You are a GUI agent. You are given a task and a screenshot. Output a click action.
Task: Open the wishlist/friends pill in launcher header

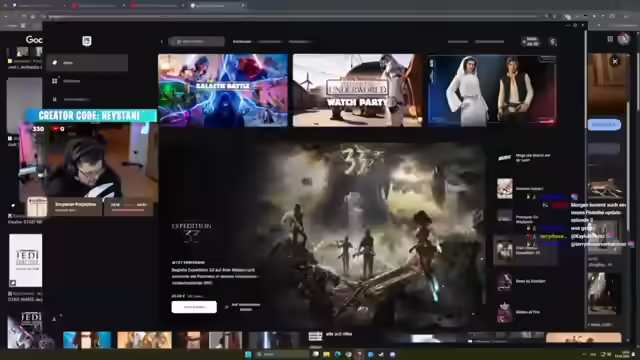click(531, 41)
